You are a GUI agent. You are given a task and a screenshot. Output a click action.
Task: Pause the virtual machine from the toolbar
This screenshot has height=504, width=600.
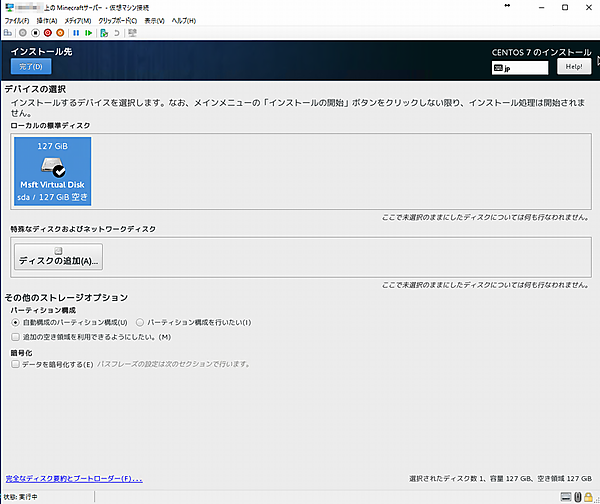(76, 32)
